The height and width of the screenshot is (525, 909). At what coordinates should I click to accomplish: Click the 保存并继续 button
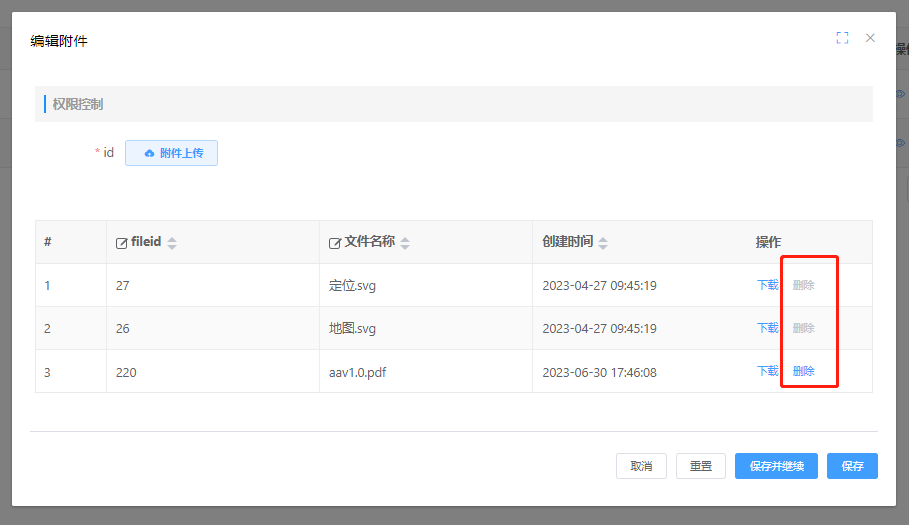click(x=776, y=466)
